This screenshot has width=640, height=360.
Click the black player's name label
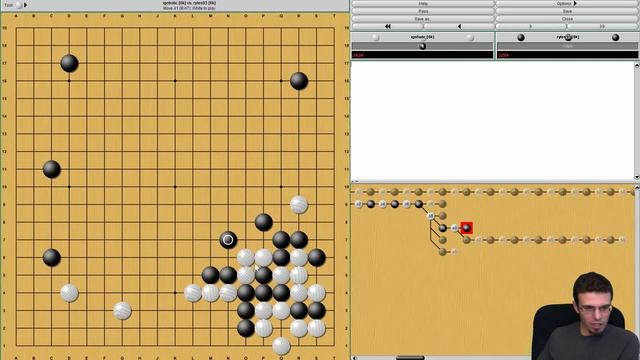[567, 37]
